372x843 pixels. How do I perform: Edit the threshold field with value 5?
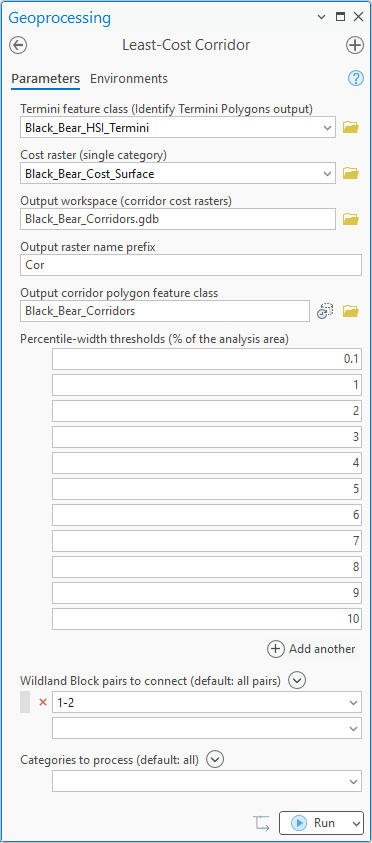[x=207, y=489]
